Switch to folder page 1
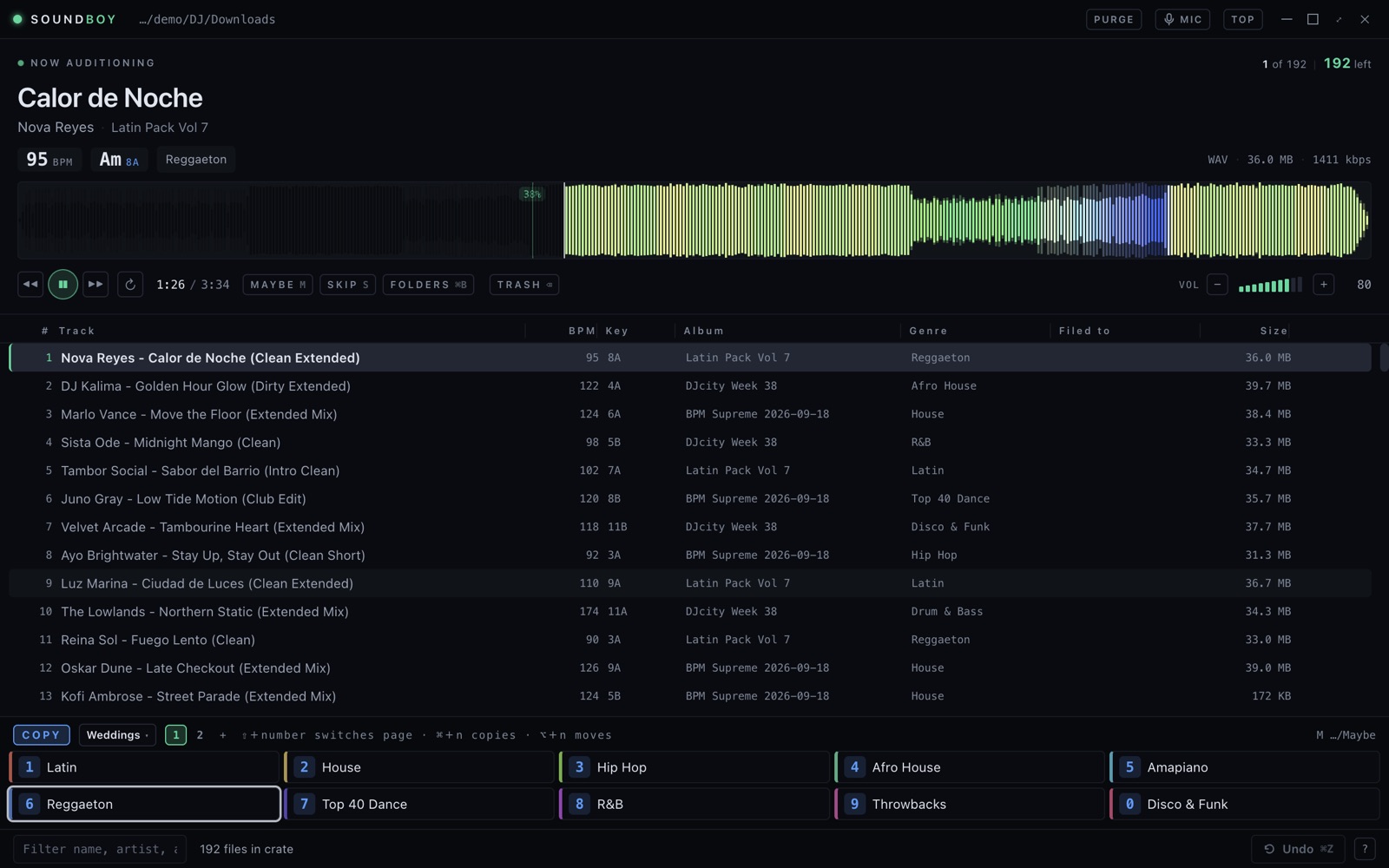1389x868 pixels. [175, 734]
